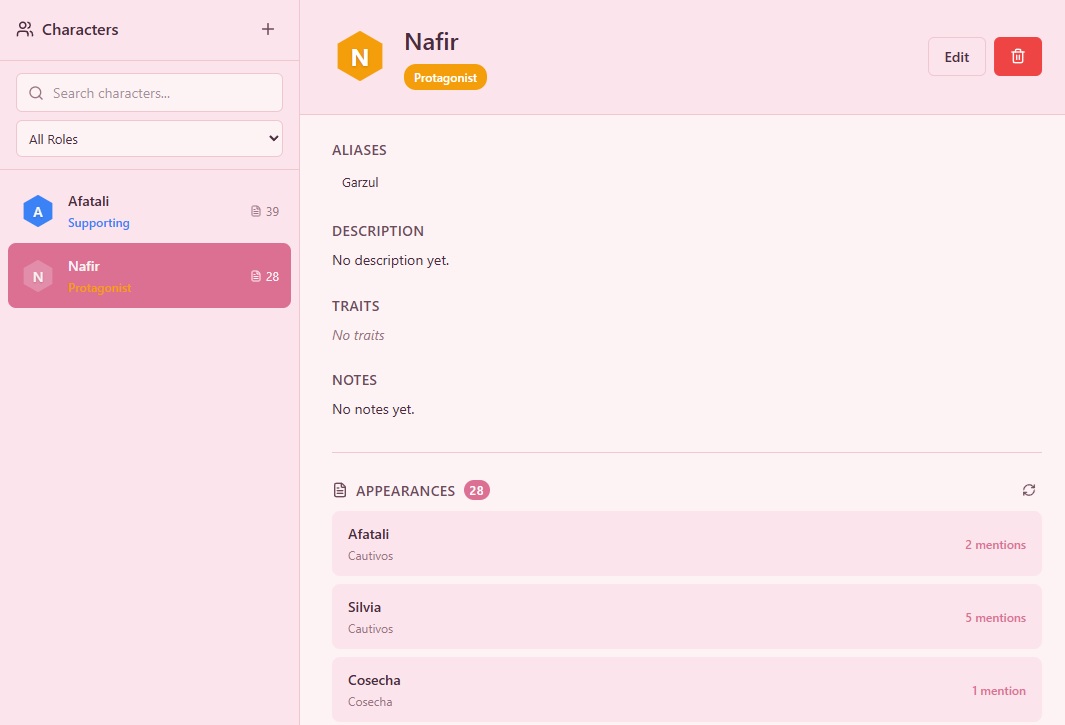This screenshot has width=1065, height=725.
Task: Refresh the Appearances list
Action: (1029, 490)
